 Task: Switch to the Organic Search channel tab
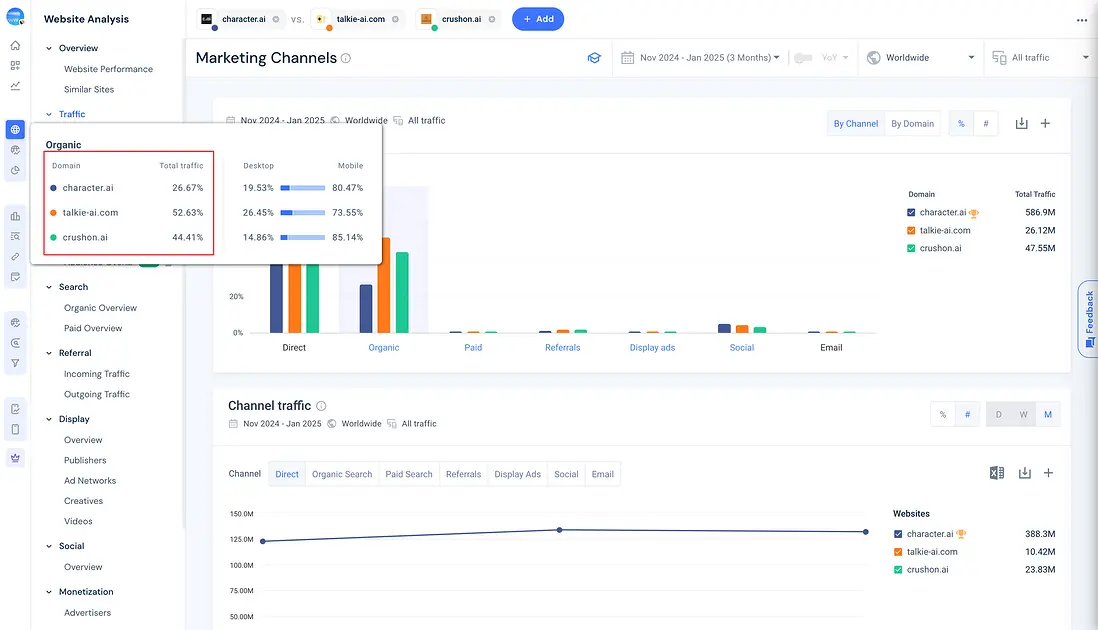[x=342, y=474]
